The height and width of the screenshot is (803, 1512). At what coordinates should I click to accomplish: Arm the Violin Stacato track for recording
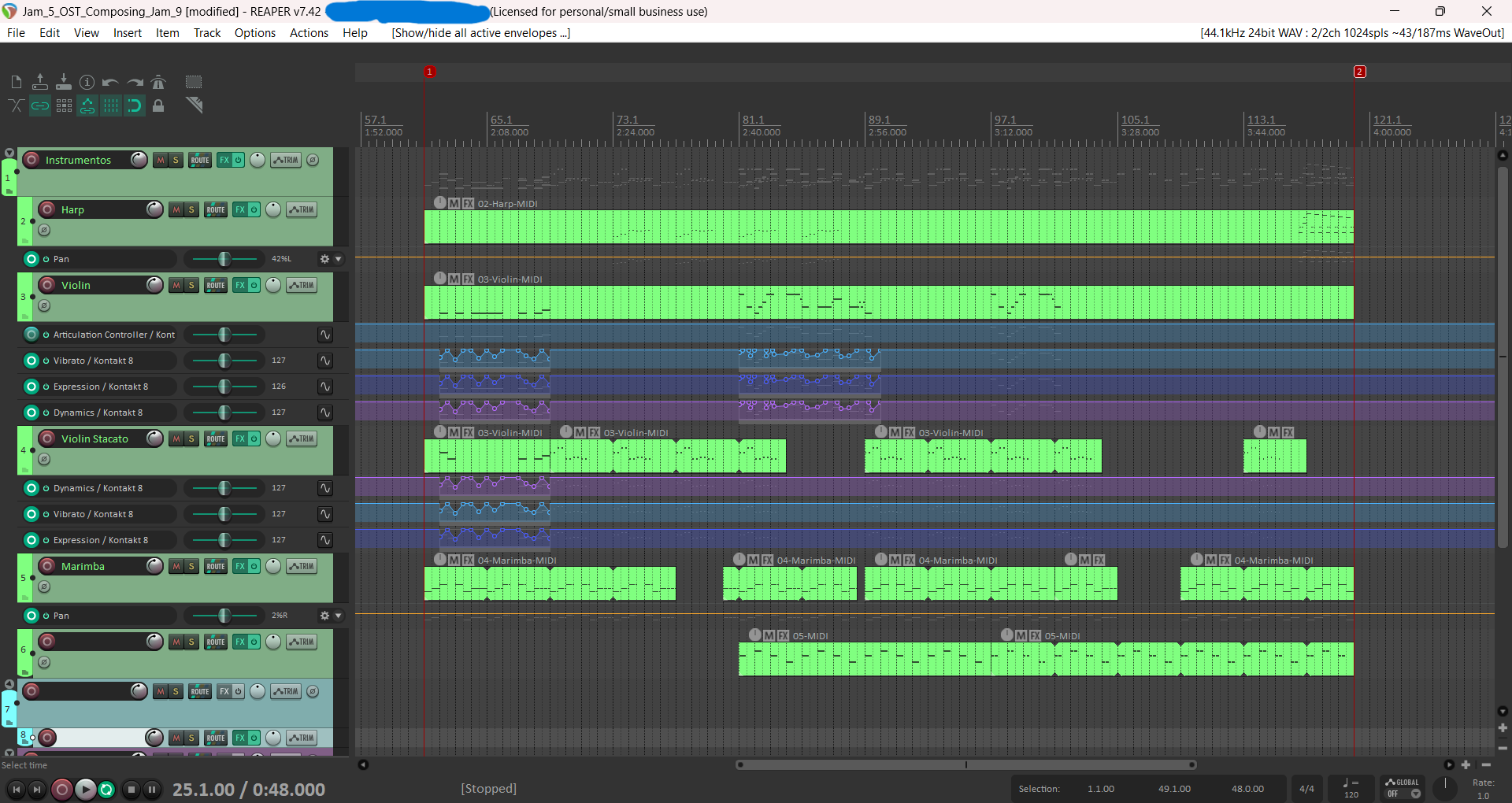[47, 439]
